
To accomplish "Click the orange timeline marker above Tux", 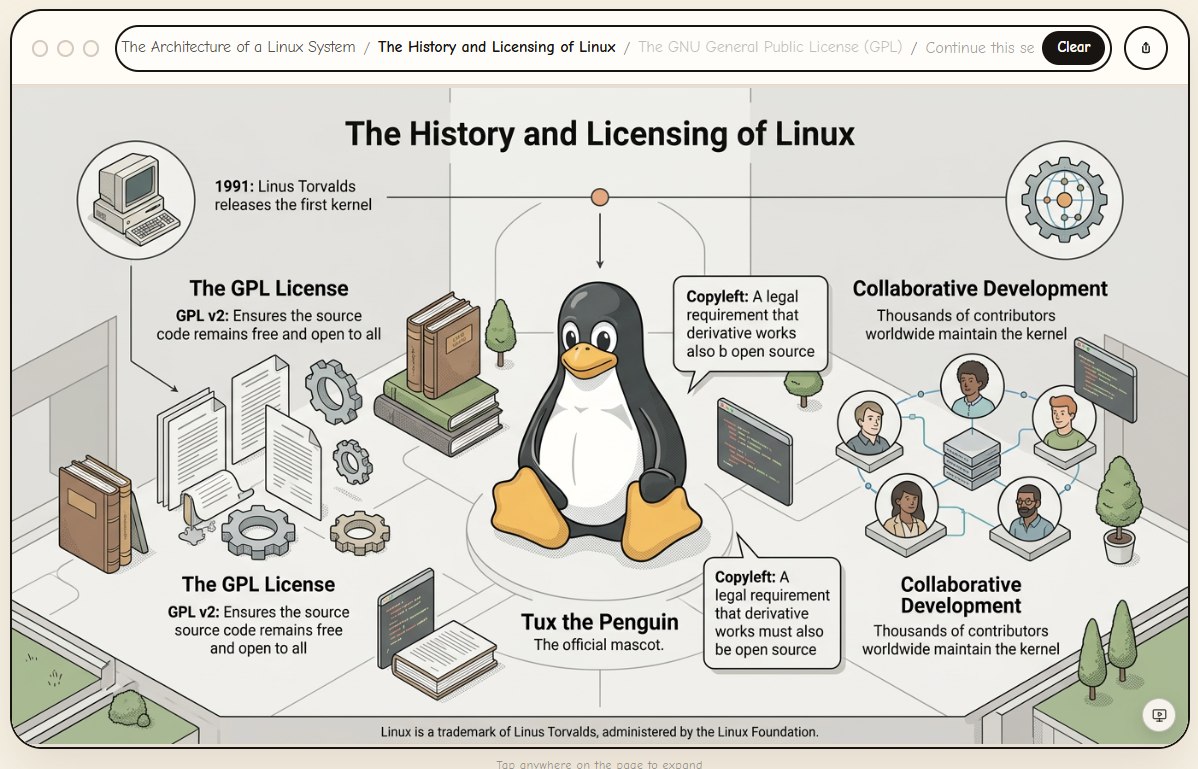I will [599, 197].
